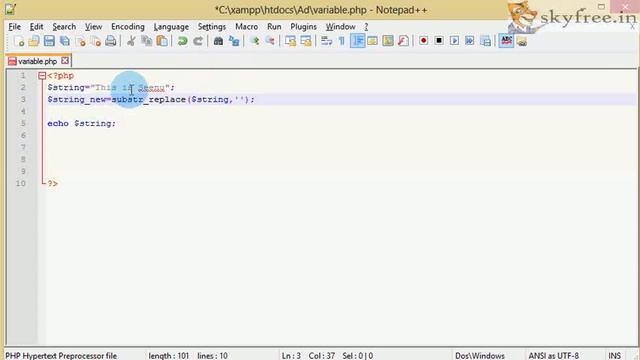The width and height of the screenshot is (640, 360).
Task: Play back the recorded macro icon
Action: [x=454, y=41]
